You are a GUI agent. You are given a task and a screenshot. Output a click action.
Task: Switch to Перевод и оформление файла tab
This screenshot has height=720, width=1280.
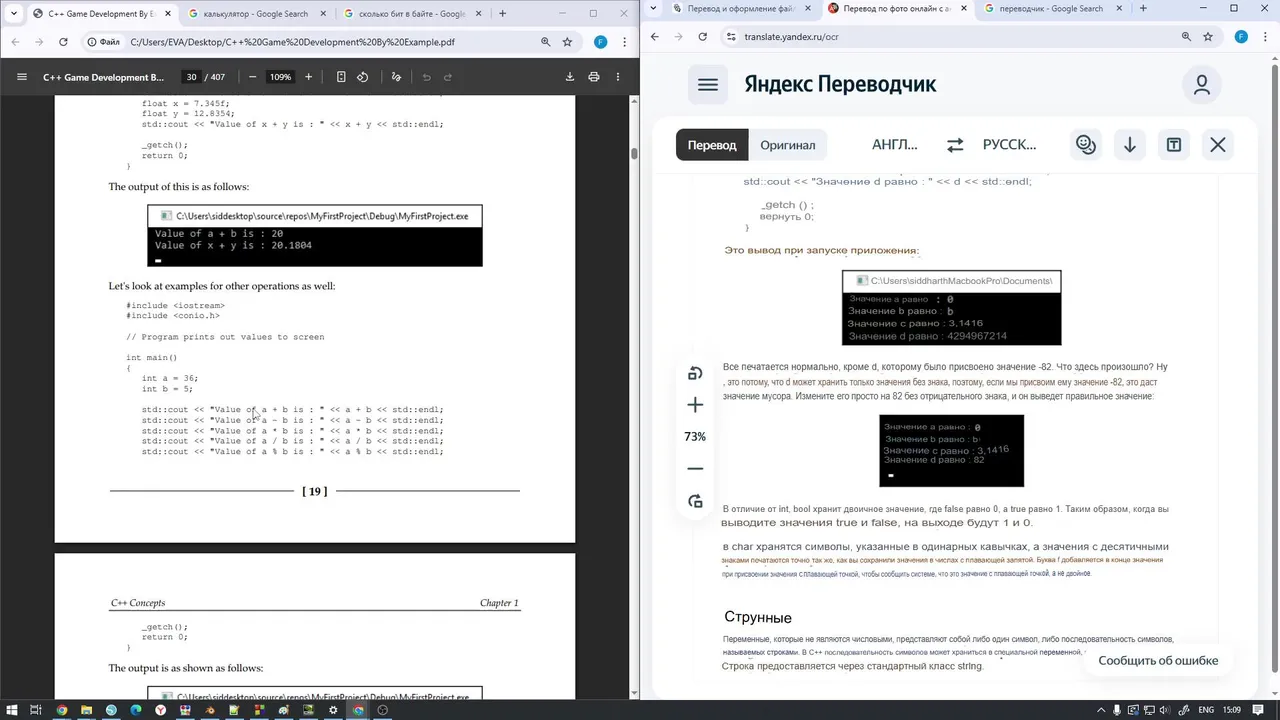(x=742, y=8)
